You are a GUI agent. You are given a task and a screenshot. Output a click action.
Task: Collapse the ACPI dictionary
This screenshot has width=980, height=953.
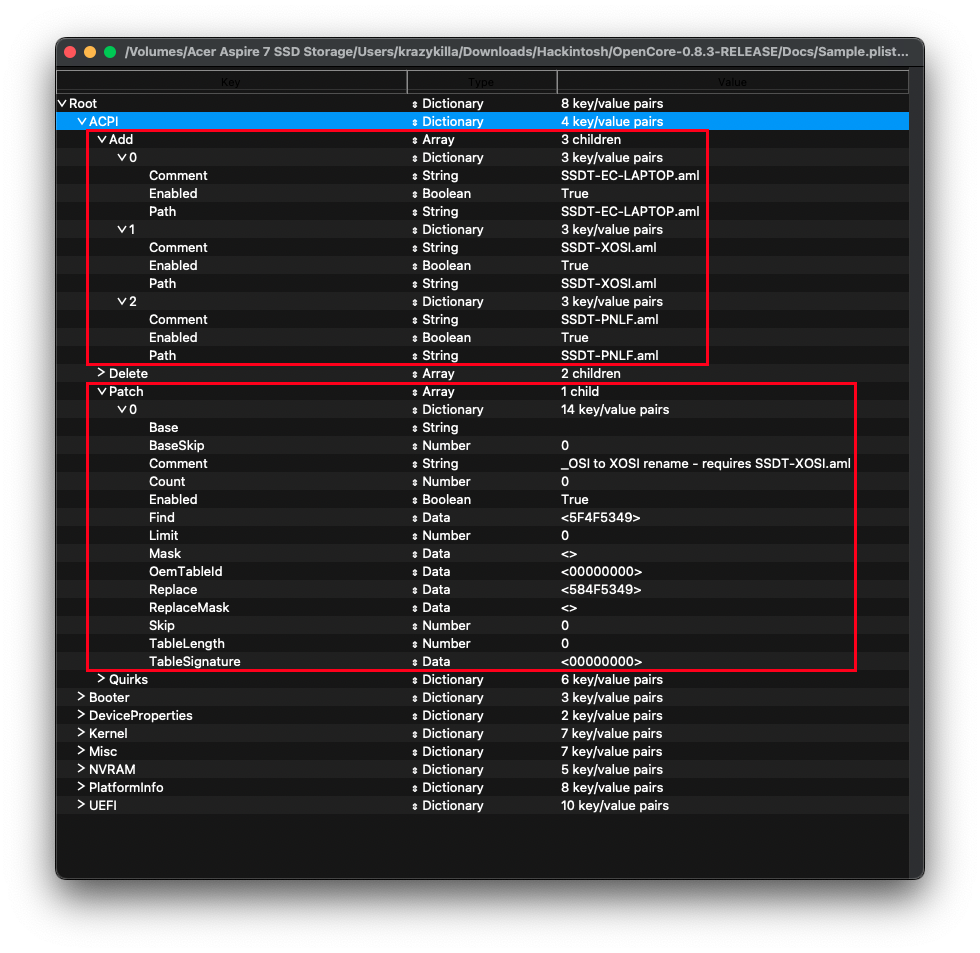(x=82, y=122)
